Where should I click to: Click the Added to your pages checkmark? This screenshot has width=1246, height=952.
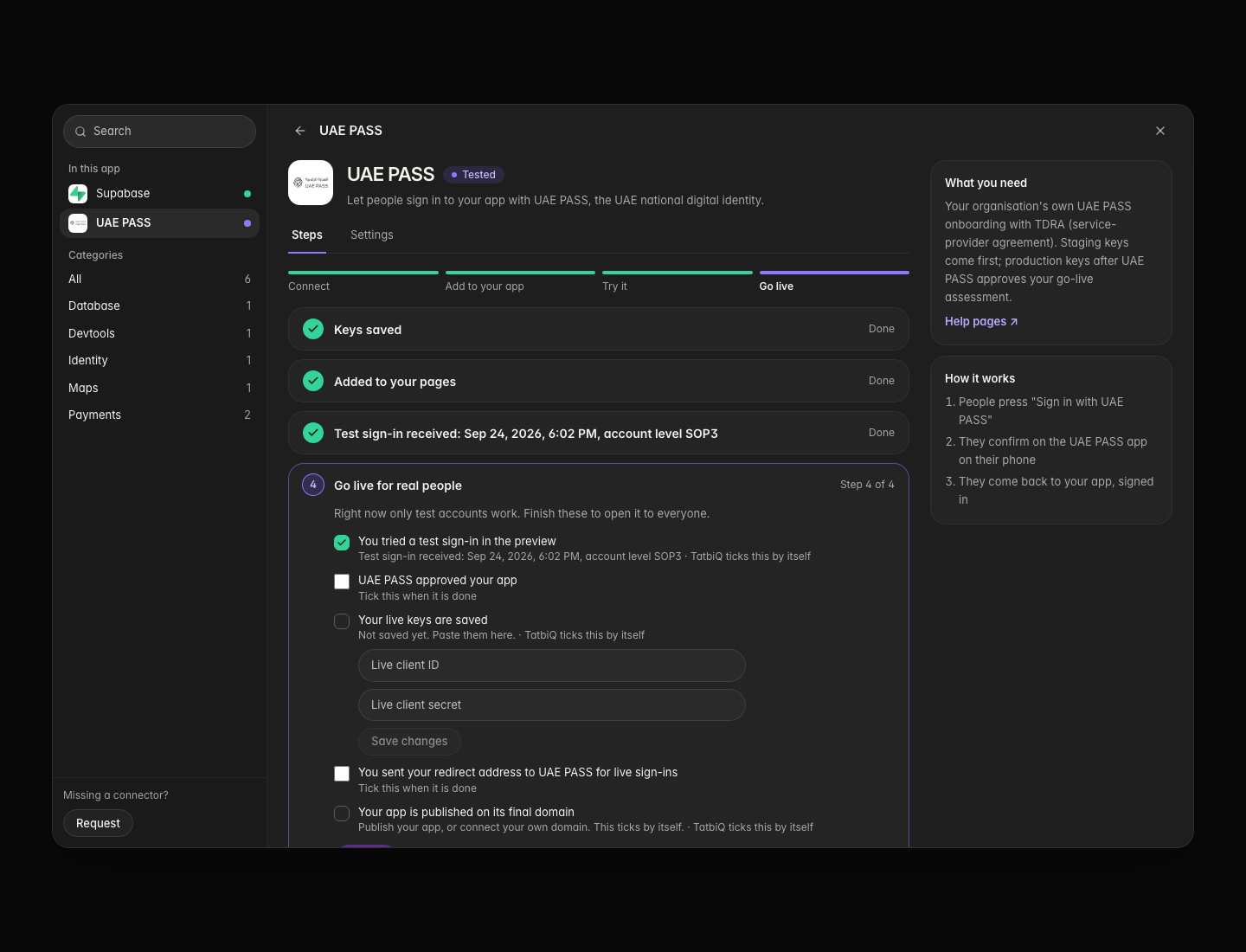[313, 381]
